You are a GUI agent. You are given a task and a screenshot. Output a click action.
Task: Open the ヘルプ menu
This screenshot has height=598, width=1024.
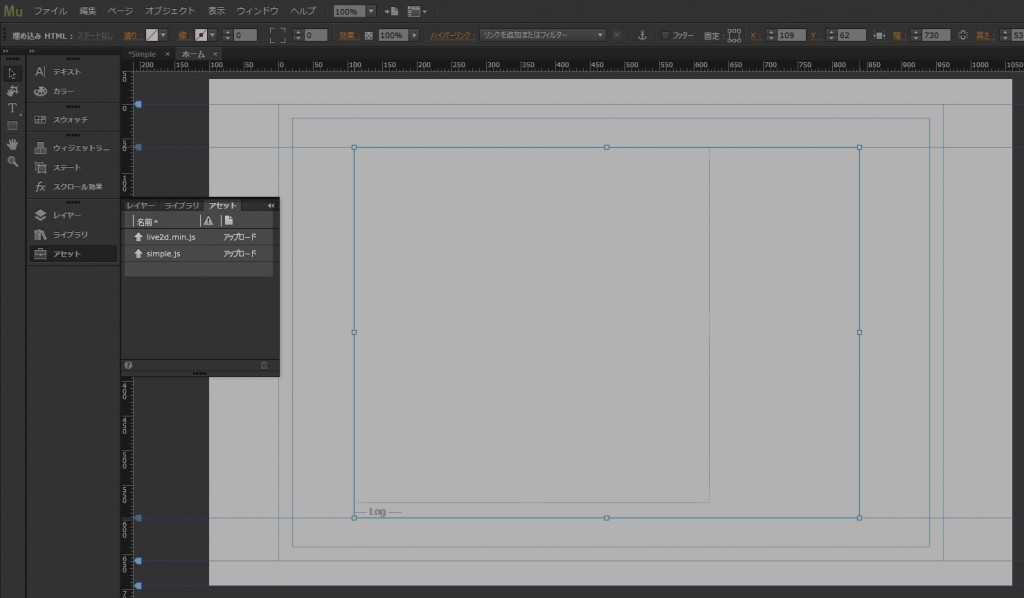coord(302,11)
